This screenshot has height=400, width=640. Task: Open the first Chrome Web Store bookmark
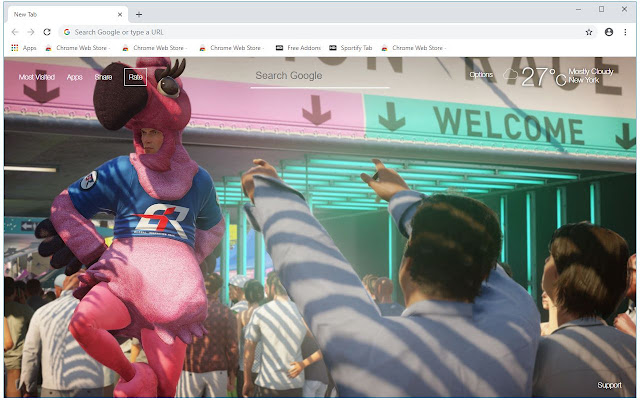coord(78,48)
